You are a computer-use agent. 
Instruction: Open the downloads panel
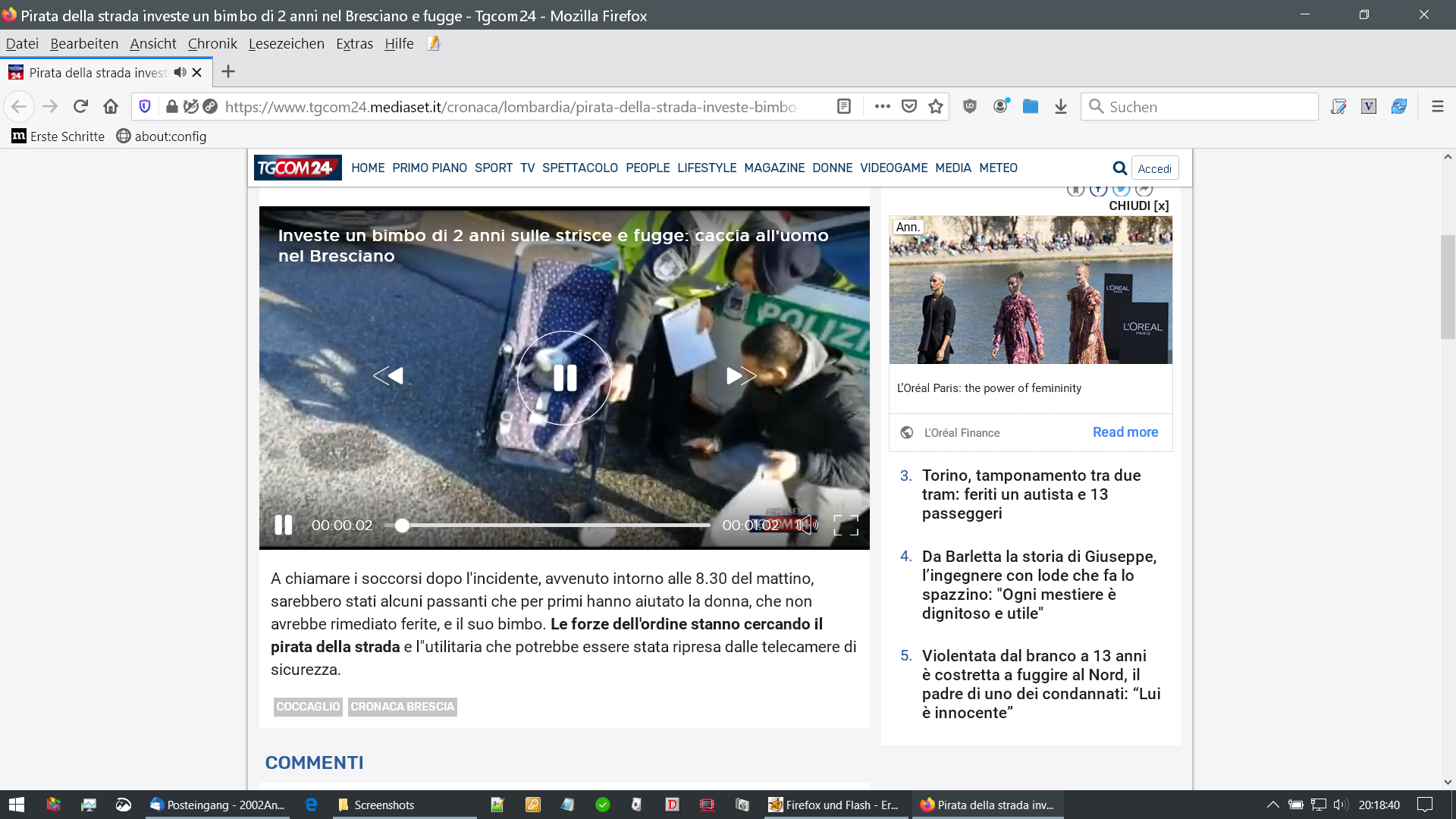click(x=1061, y=107)
